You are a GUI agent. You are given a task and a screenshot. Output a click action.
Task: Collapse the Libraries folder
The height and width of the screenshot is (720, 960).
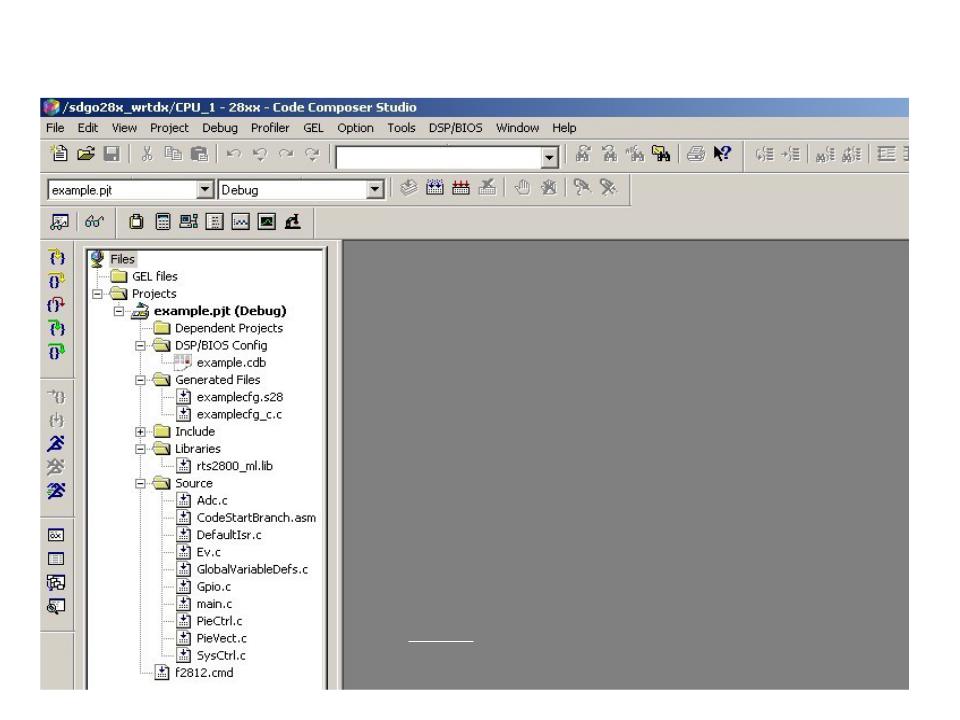click(x=140, y=449)
